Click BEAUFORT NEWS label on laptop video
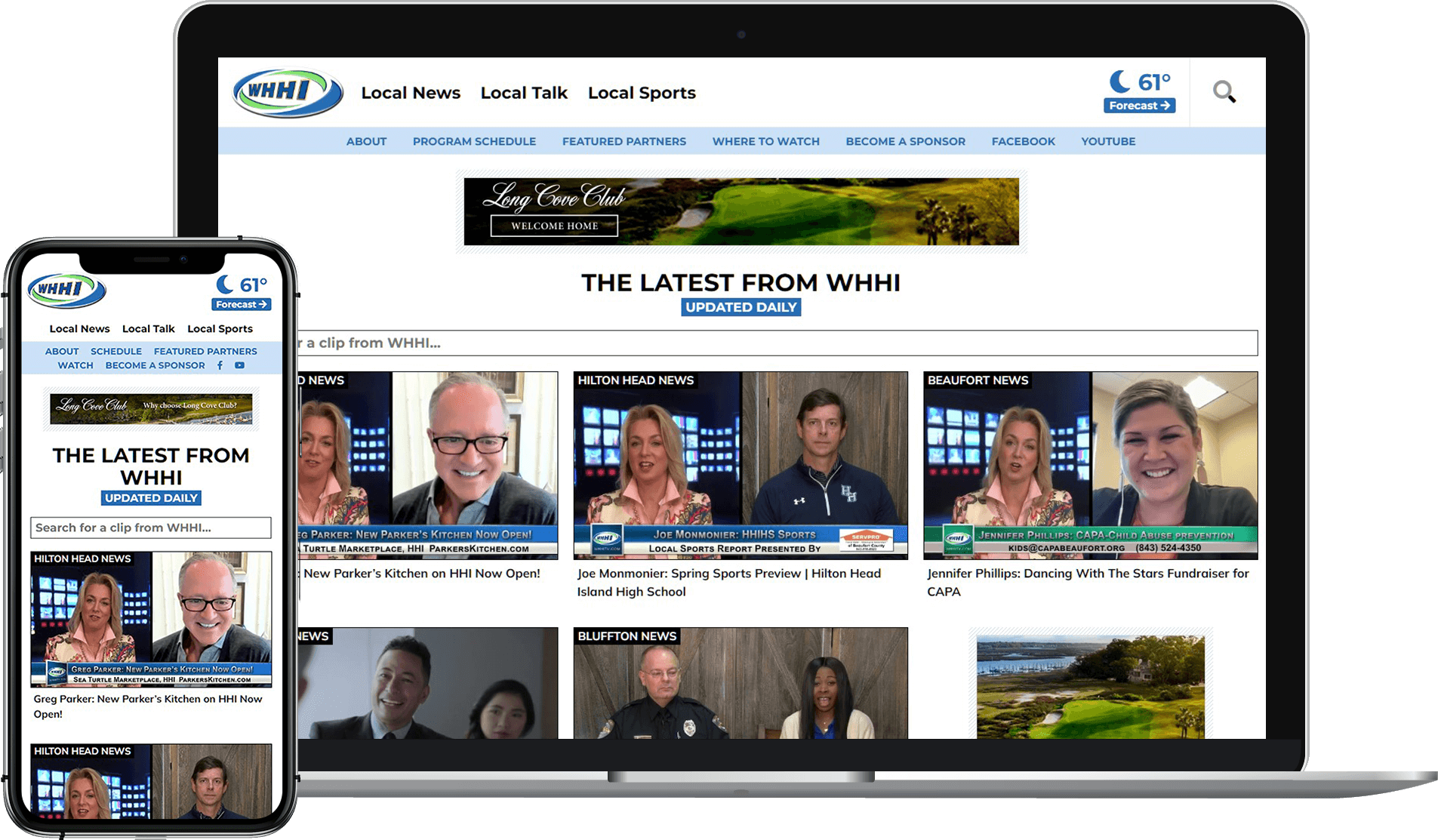The image size is (1438, 840). [978, 380]
